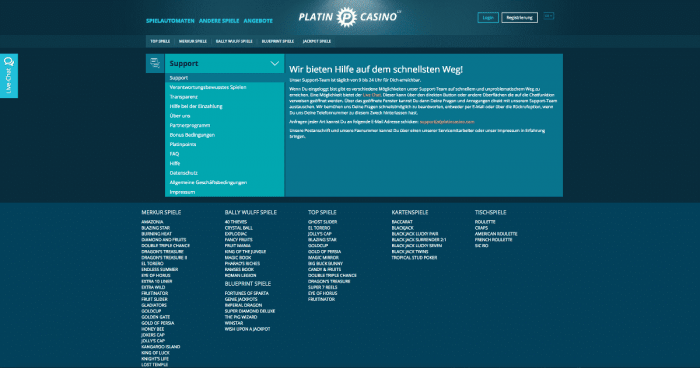Select the Jackpot Spiele tab
Viewport: 700px width, 368px height.
tap(317, 41)
